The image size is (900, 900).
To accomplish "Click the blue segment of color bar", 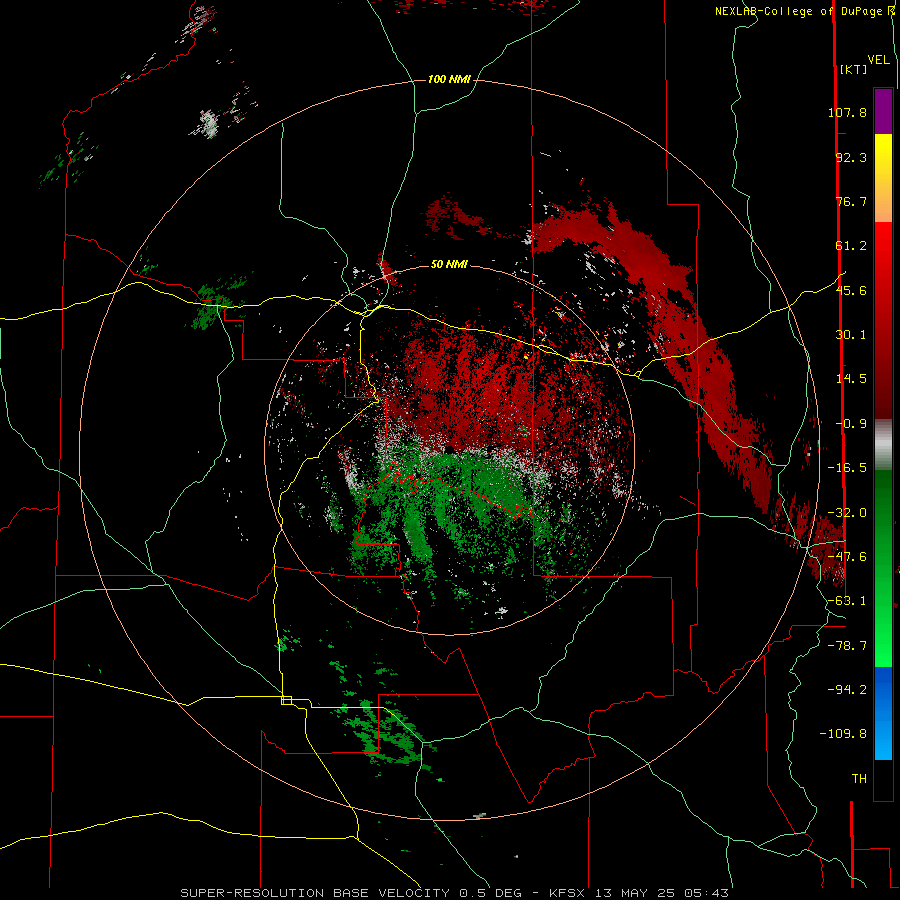I will pyautogui.click(x=883, y=713).
